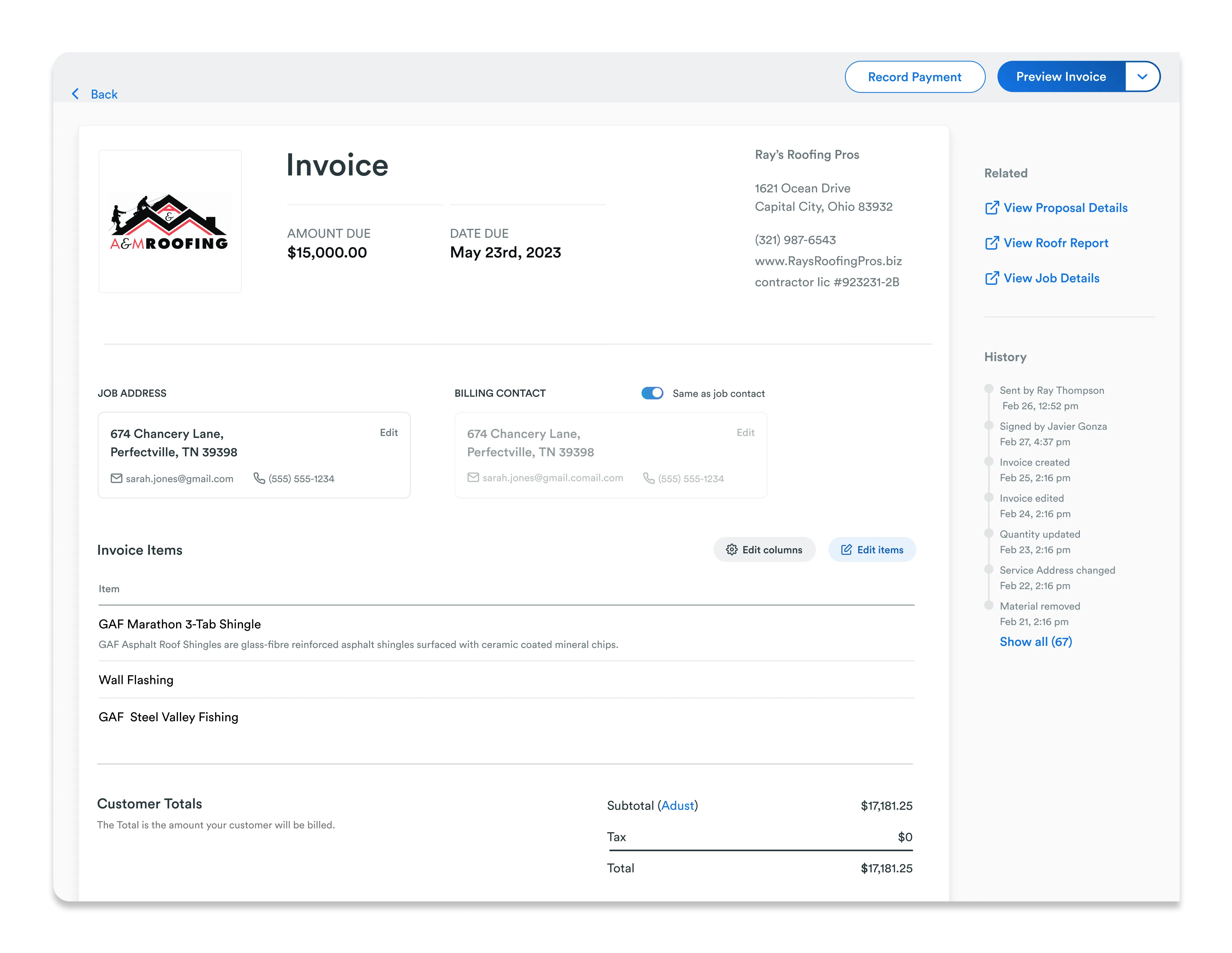Click the external-link icon beside View Job Details
Image resolution: width=1232 pixels, height=953 pixels.
coord(992,277)
